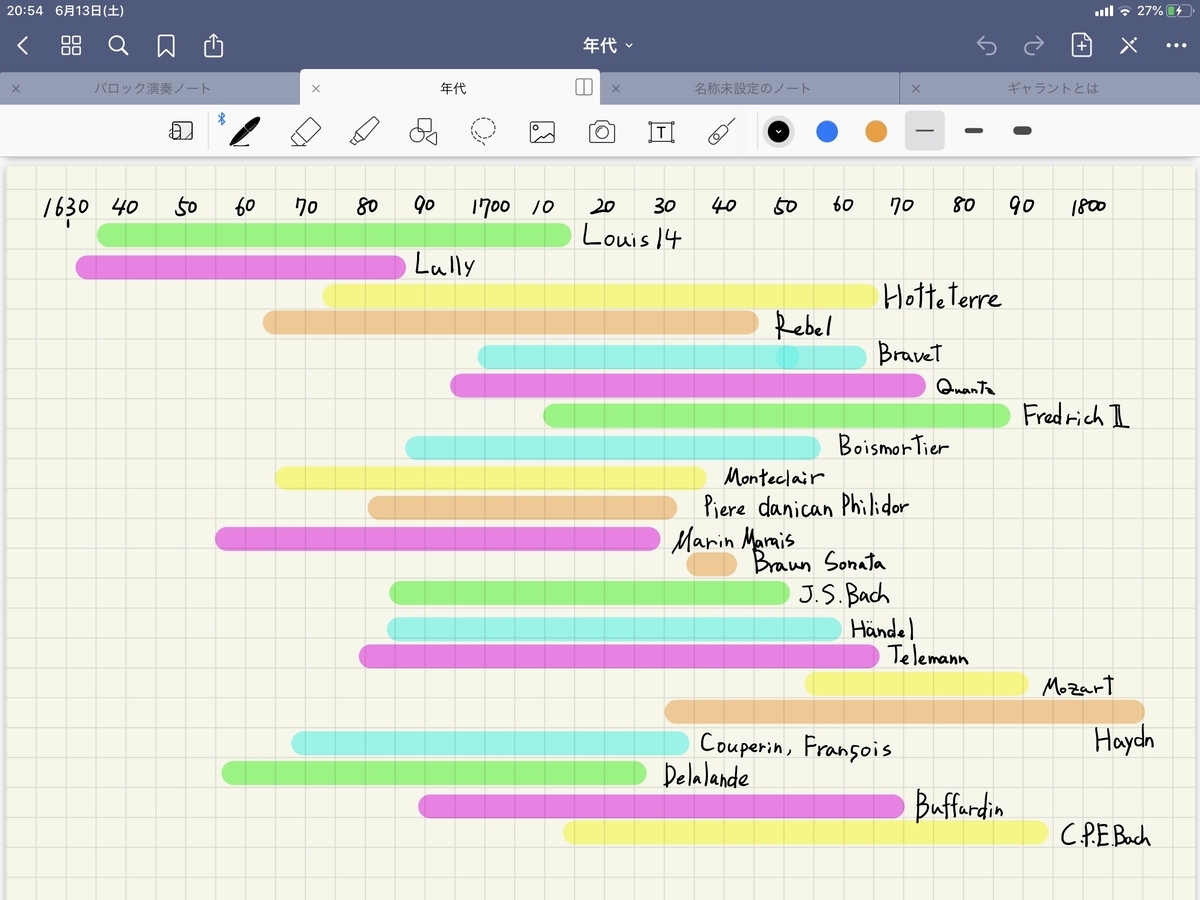The image size is (1200, 900).
Task: Tap the handwritten 1700 year label
Action: pos(490,207)
